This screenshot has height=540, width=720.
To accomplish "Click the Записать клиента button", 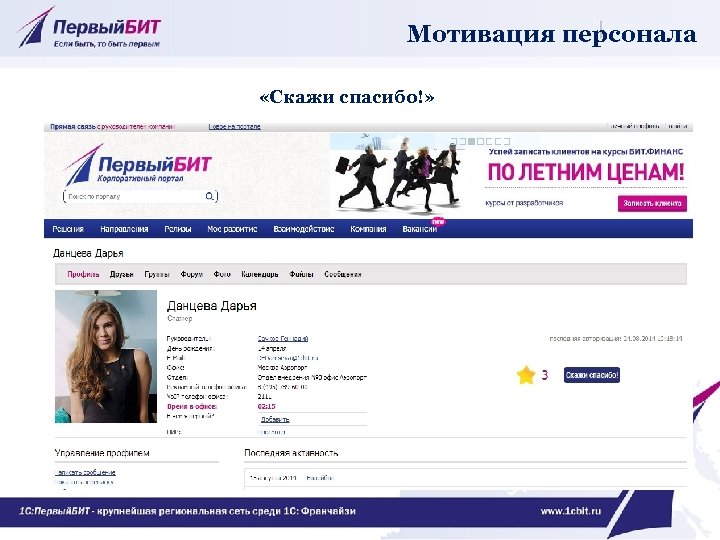I will [652, 203].
